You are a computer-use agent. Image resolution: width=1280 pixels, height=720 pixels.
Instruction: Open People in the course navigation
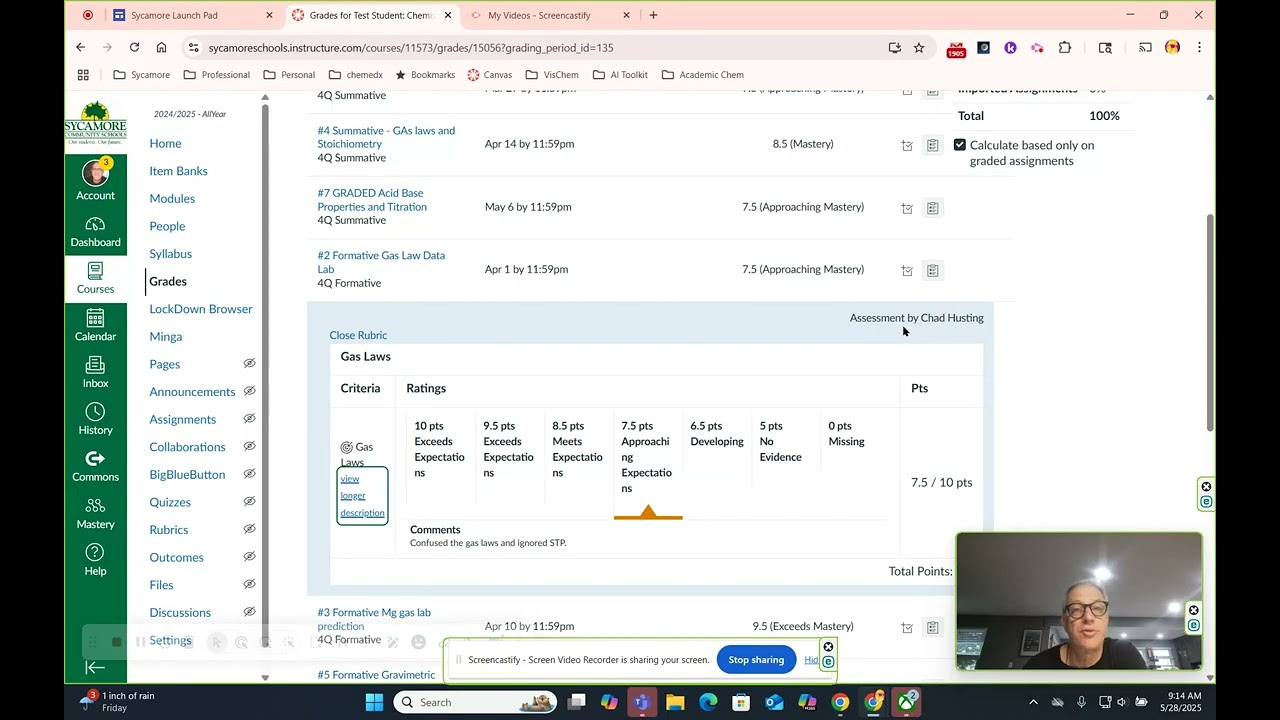(x=167, y=226)
